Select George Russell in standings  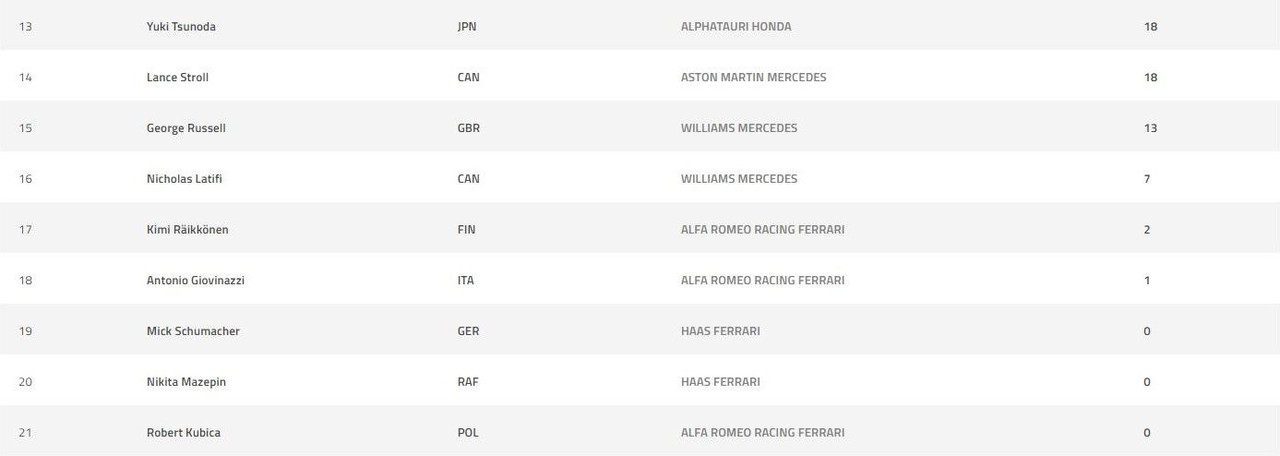[x=186, y=128]
